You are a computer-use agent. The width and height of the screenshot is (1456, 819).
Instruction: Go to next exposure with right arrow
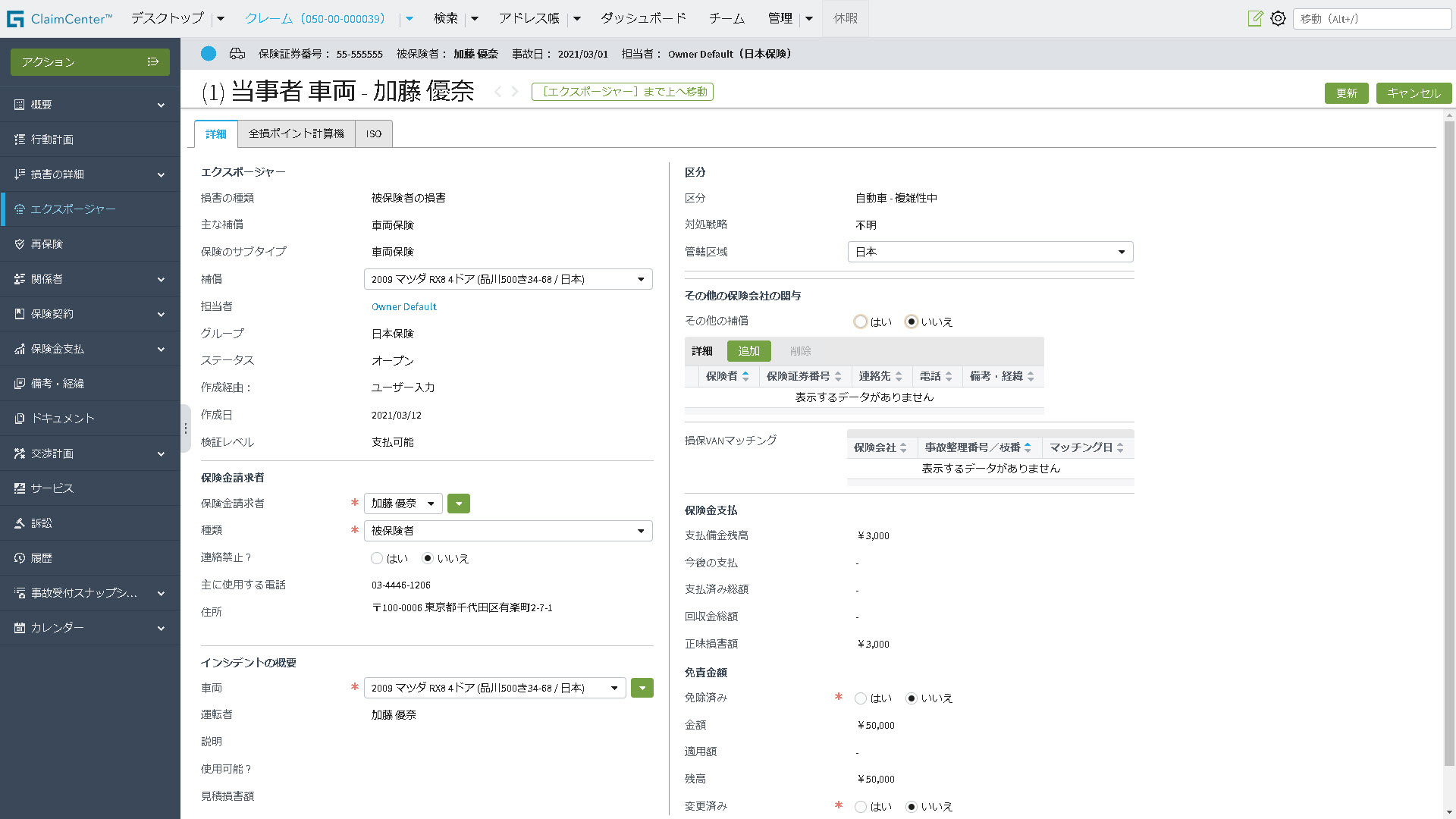point(515,92)
